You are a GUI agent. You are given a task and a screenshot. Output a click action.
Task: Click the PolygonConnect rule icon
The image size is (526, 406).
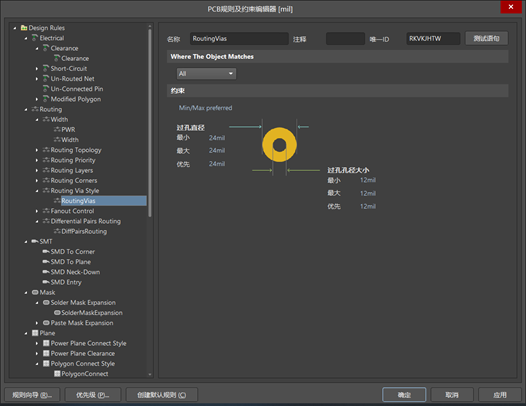pyautogui.click(x=57, y=374)
